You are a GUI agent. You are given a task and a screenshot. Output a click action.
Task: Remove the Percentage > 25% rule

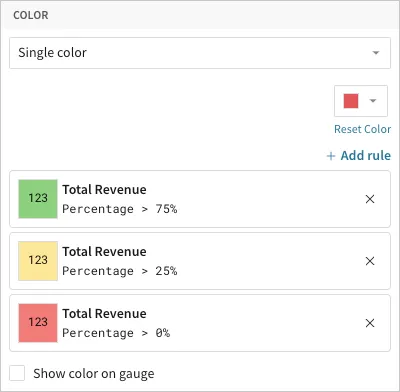pyautogui.click(x=370, y=261)
